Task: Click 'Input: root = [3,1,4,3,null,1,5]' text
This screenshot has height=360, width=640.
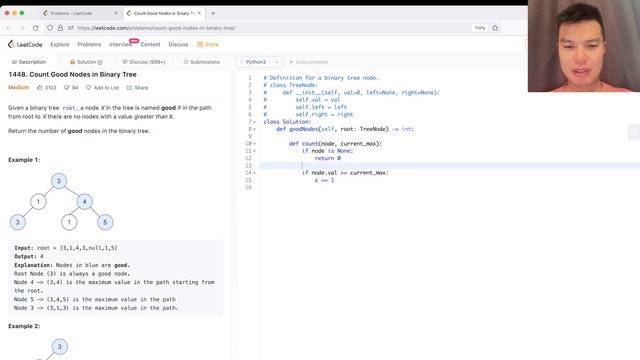Action: (x=66, y=248)
